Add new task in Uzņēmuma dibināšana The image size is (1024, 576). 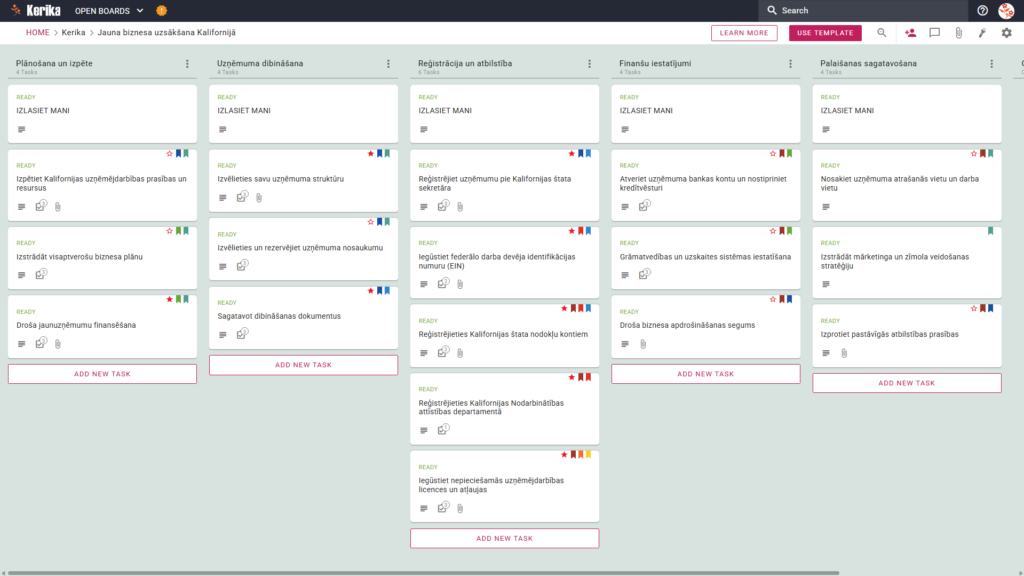click(x=304, y=365)
